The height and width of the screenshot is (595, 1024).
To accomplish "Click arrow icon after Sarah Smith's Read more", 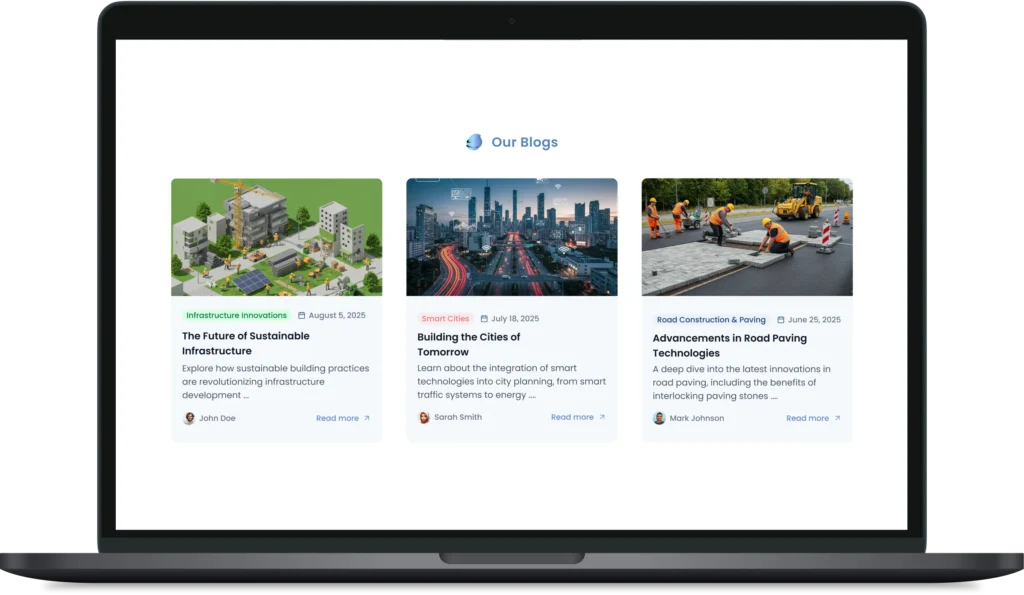I will (x=602, y=417).
